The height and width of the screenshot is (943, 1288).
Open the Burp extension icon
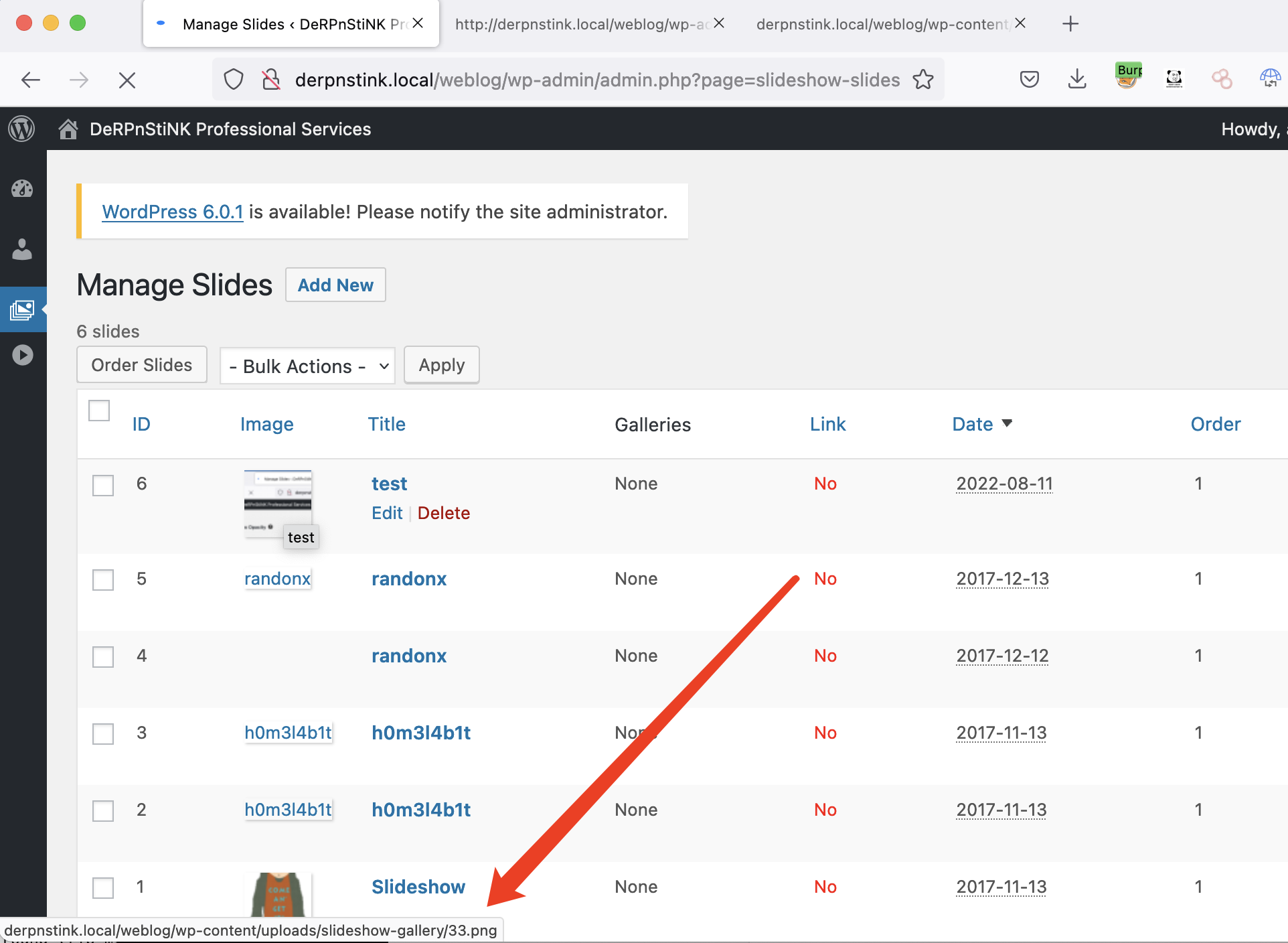click(1128, 76)
